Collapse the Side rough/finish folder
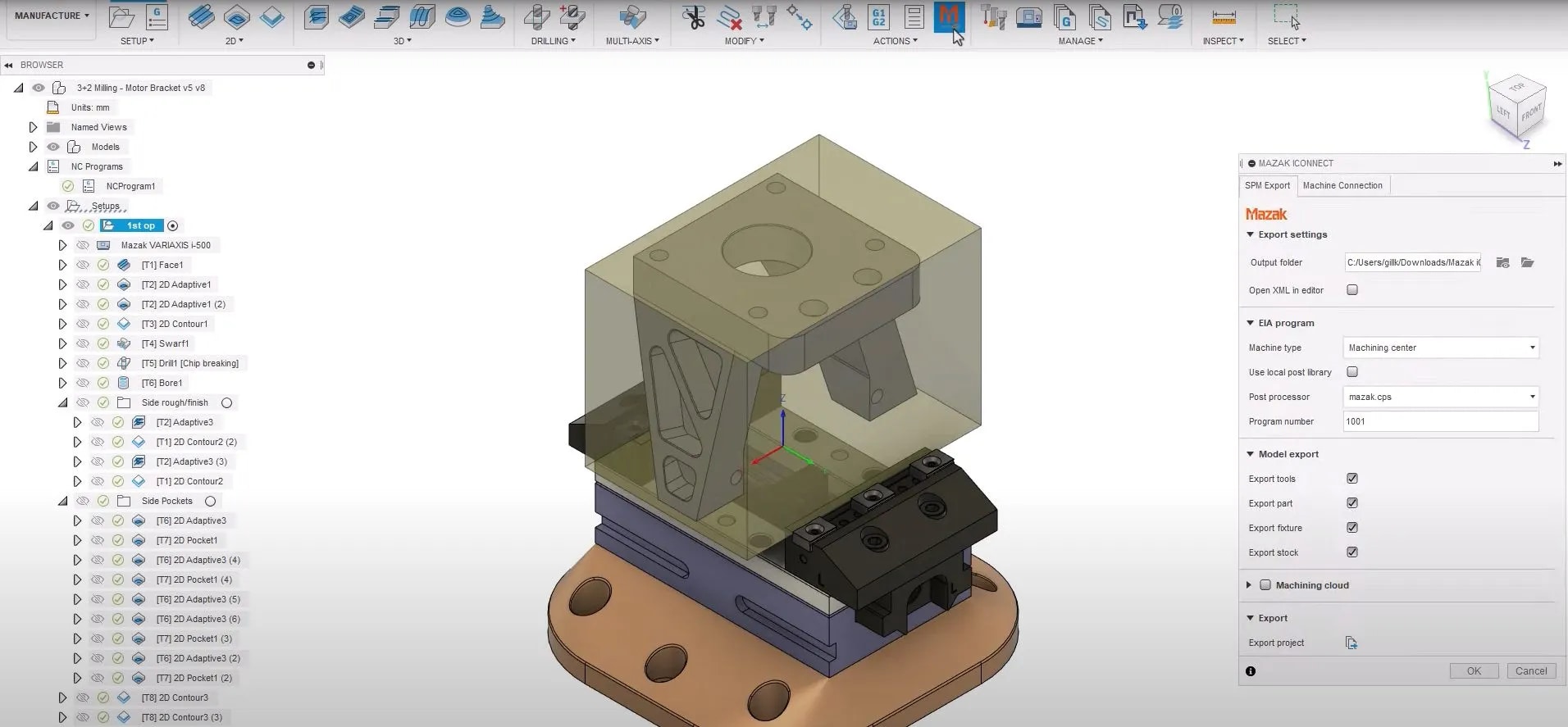The width and height of the screenshot is (1568, 727). [62, 402]
